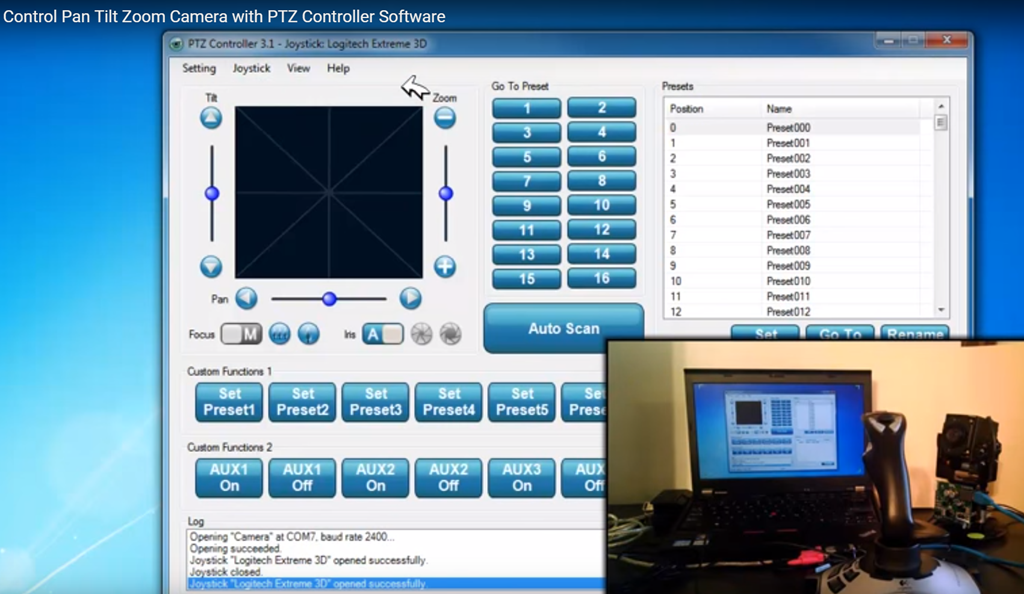Turn AUX2 On
Screen dimensions: 1024x594
376,478
